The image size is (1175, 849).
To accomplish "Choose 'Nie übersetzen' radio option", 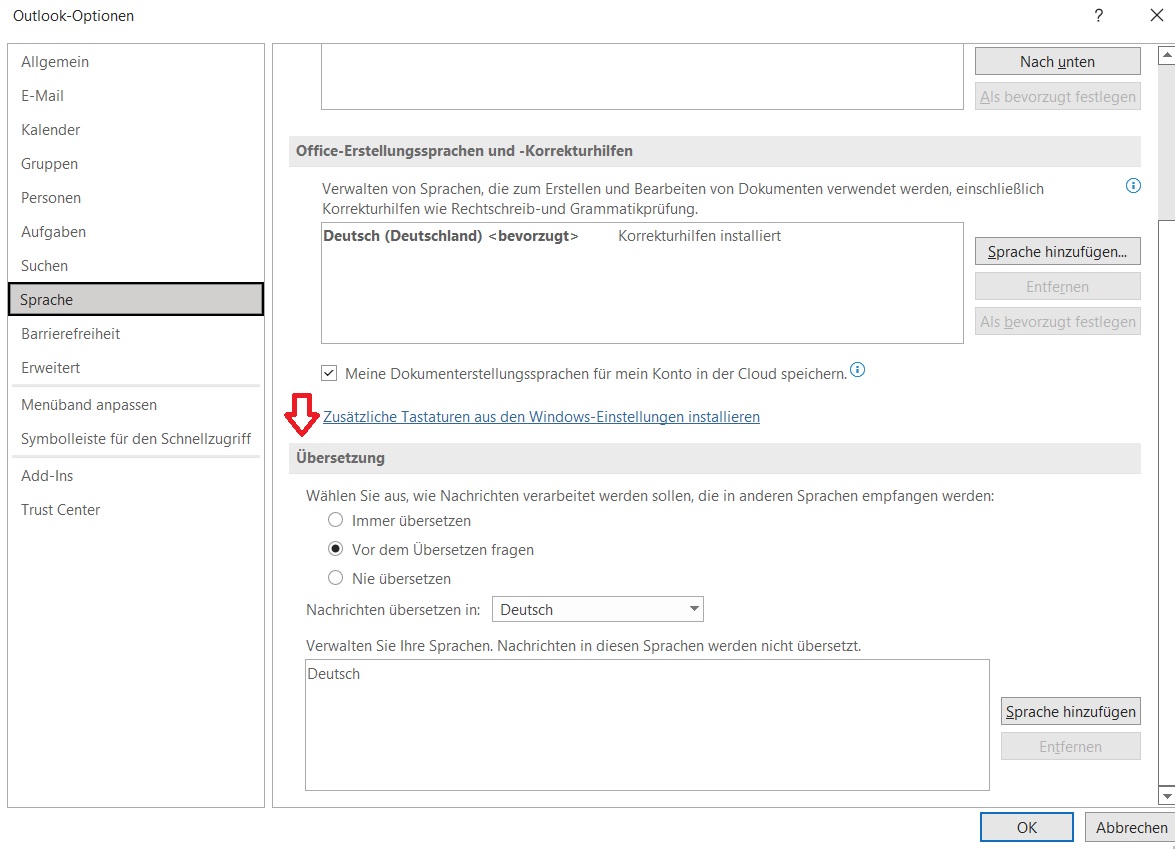I will [336, 578].
